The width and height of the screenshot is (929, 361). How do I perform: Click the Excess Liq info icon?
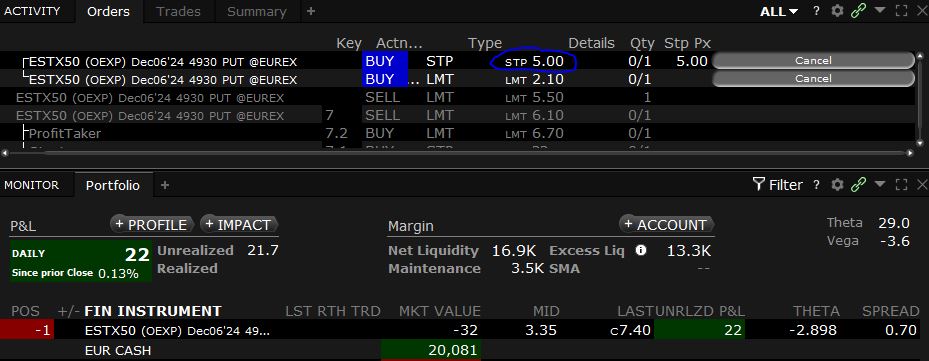point(640,250)
